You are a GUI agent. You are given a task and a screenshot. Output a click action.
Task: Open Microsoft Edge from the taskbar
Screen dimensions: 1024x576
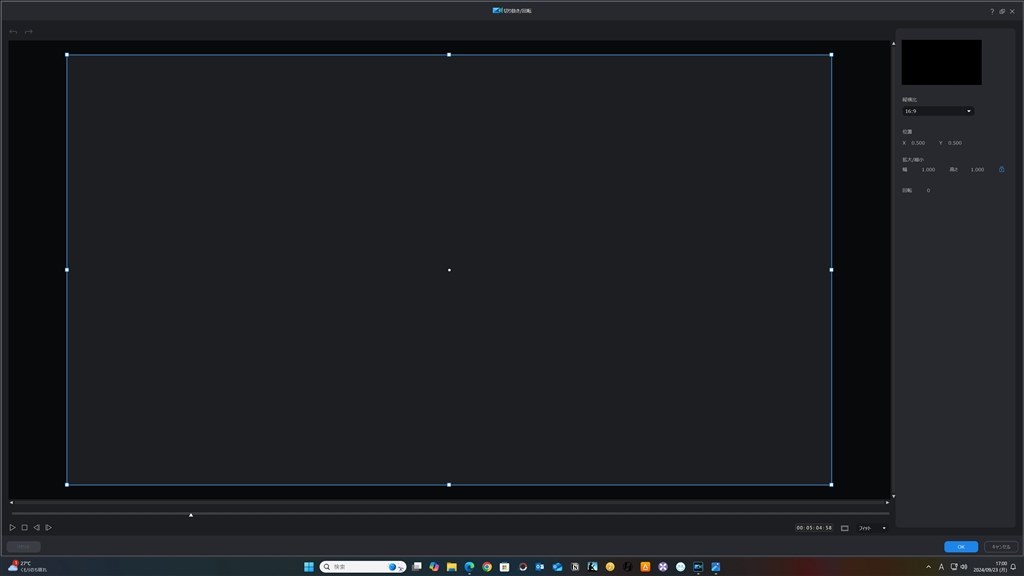point(469,567)
